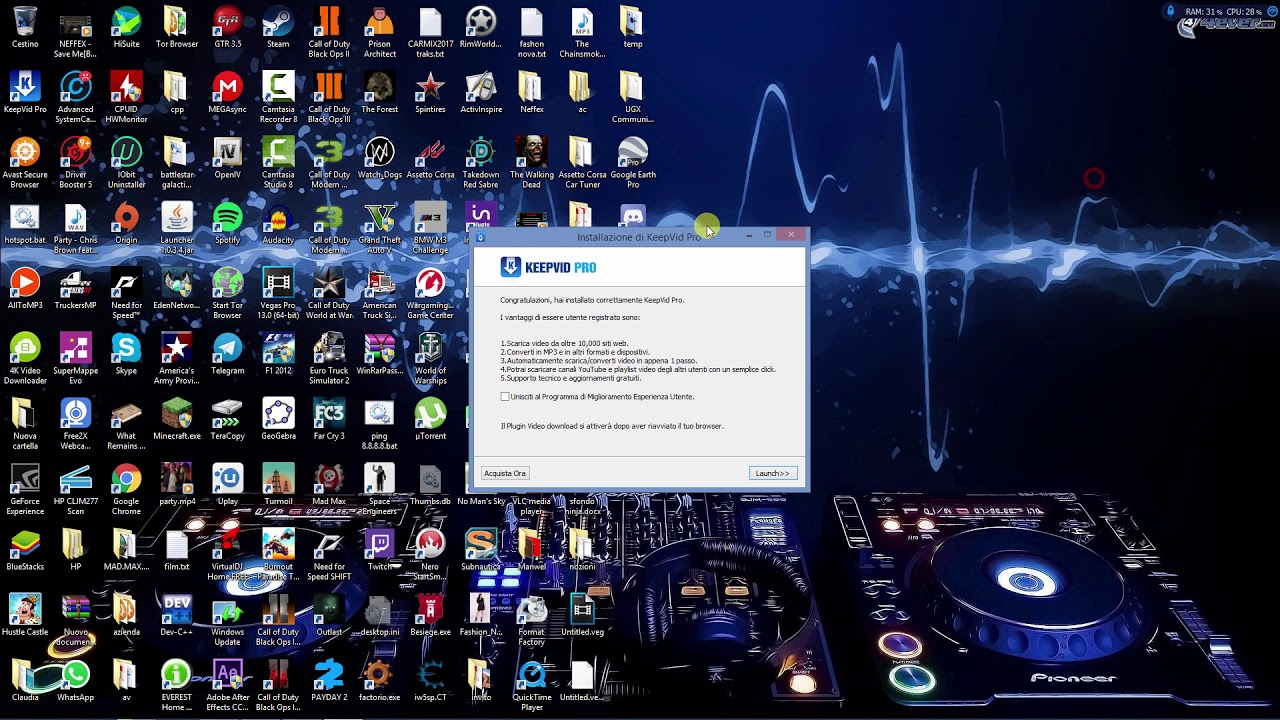Select the Minecraft.exe icon

pos(176,414)
